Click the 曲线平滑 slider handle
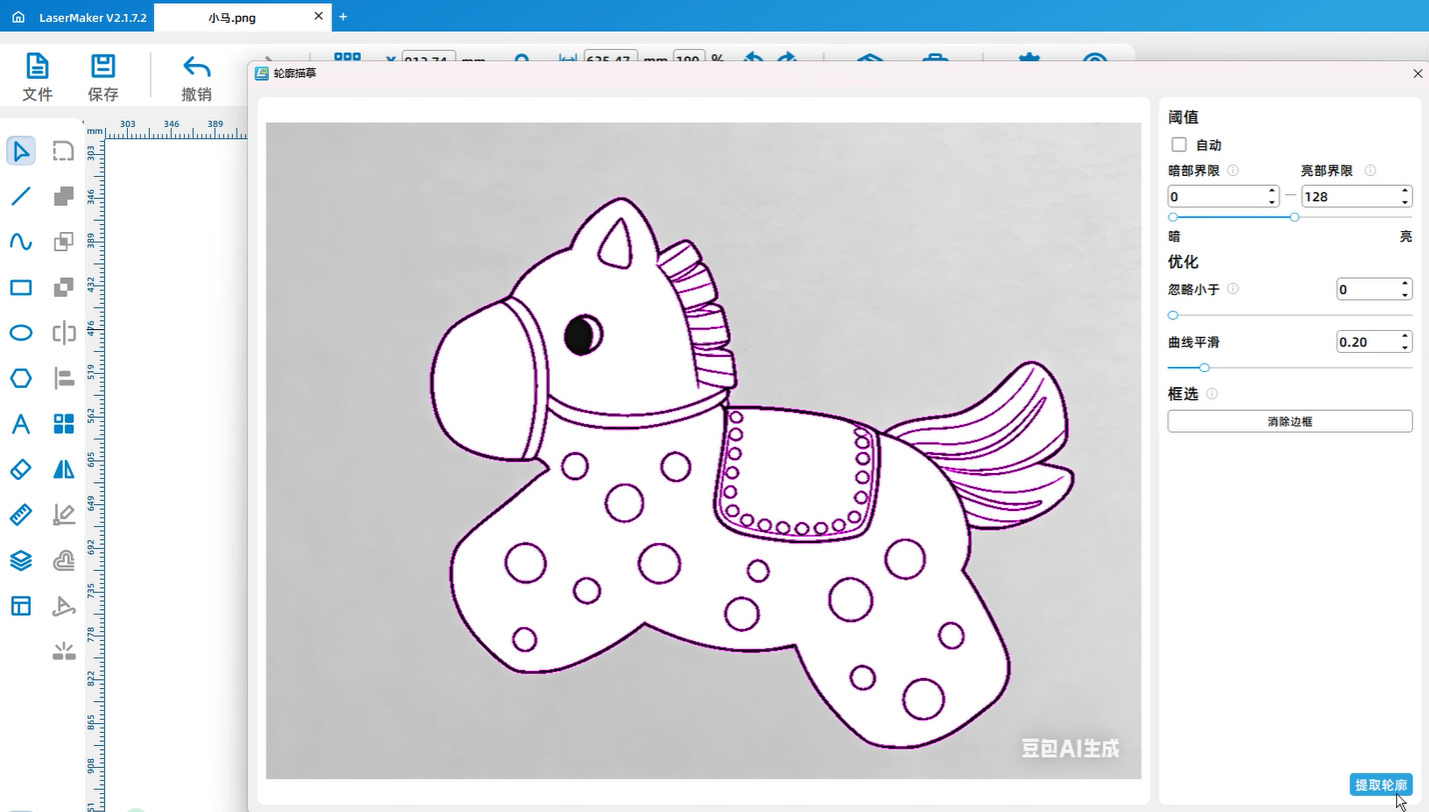 pos(1204,368)
